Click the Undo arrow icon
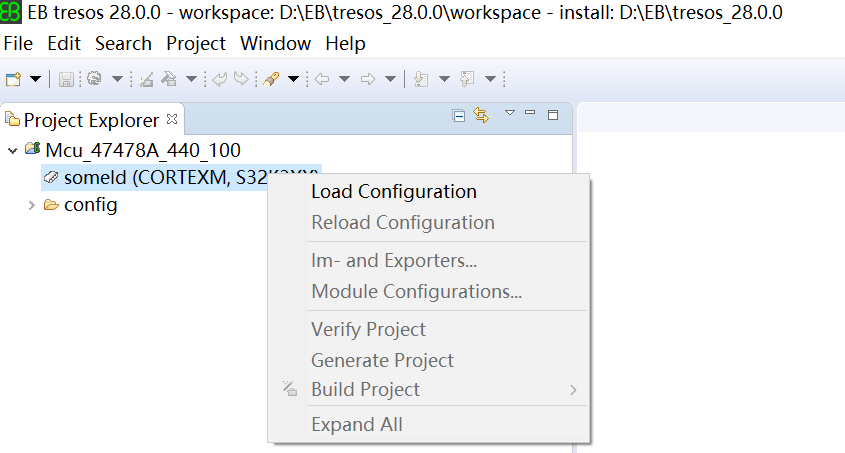 coord(219,80)
